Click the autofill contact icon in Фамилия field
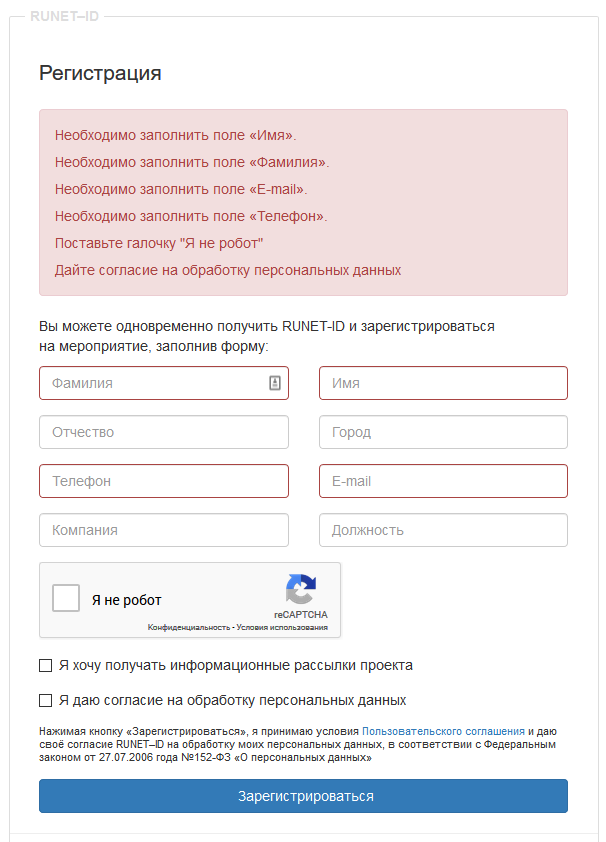 tap(275, 383)
